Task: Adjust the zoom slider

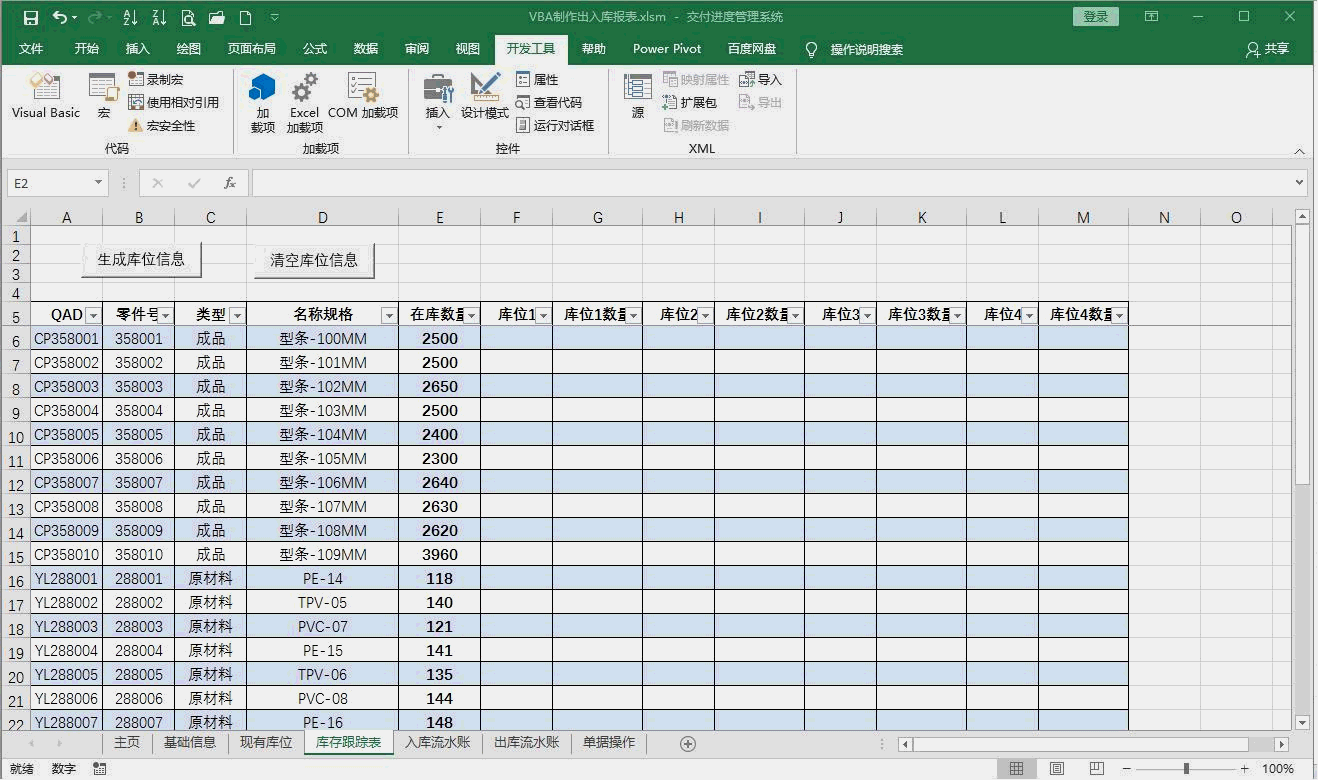Action: tap(1186, 769)
